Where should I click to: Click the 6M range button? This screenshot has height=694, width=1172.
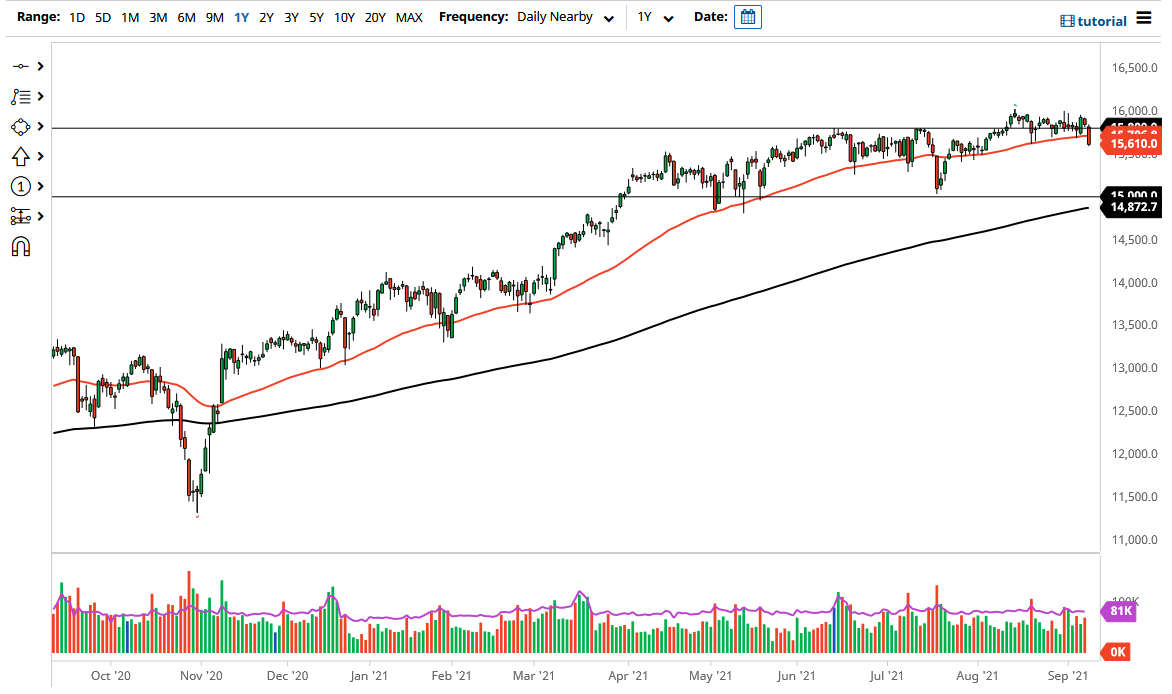coord(185,17)
